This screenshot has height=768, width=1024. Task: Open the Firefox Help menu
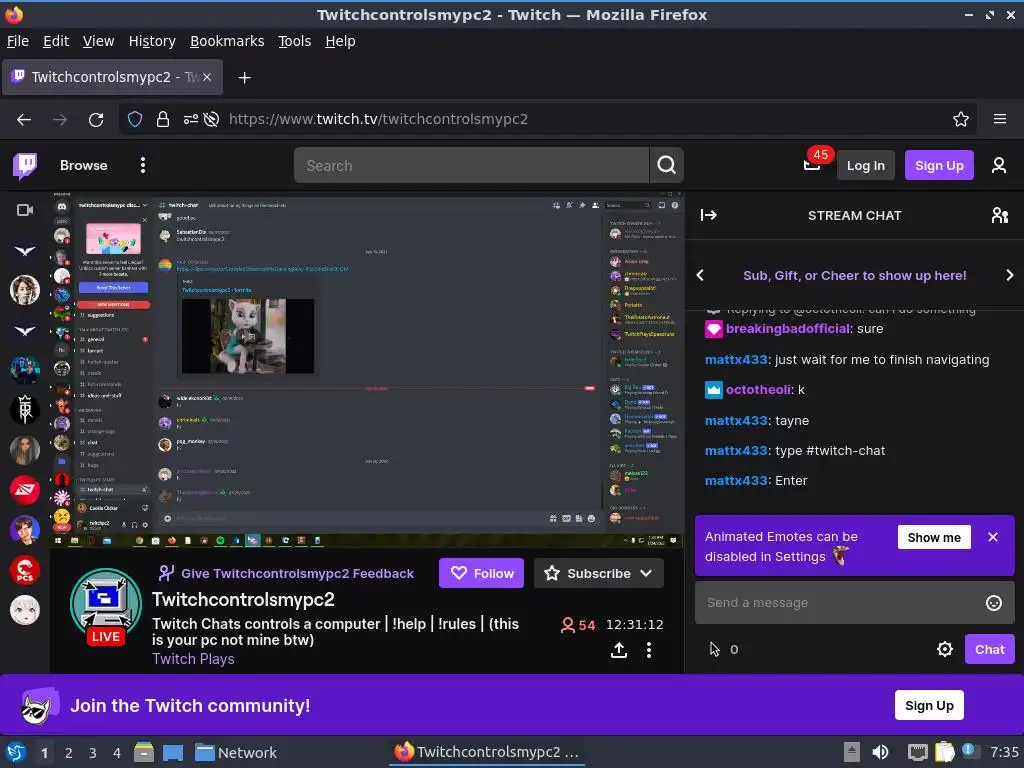coord(340,41)
